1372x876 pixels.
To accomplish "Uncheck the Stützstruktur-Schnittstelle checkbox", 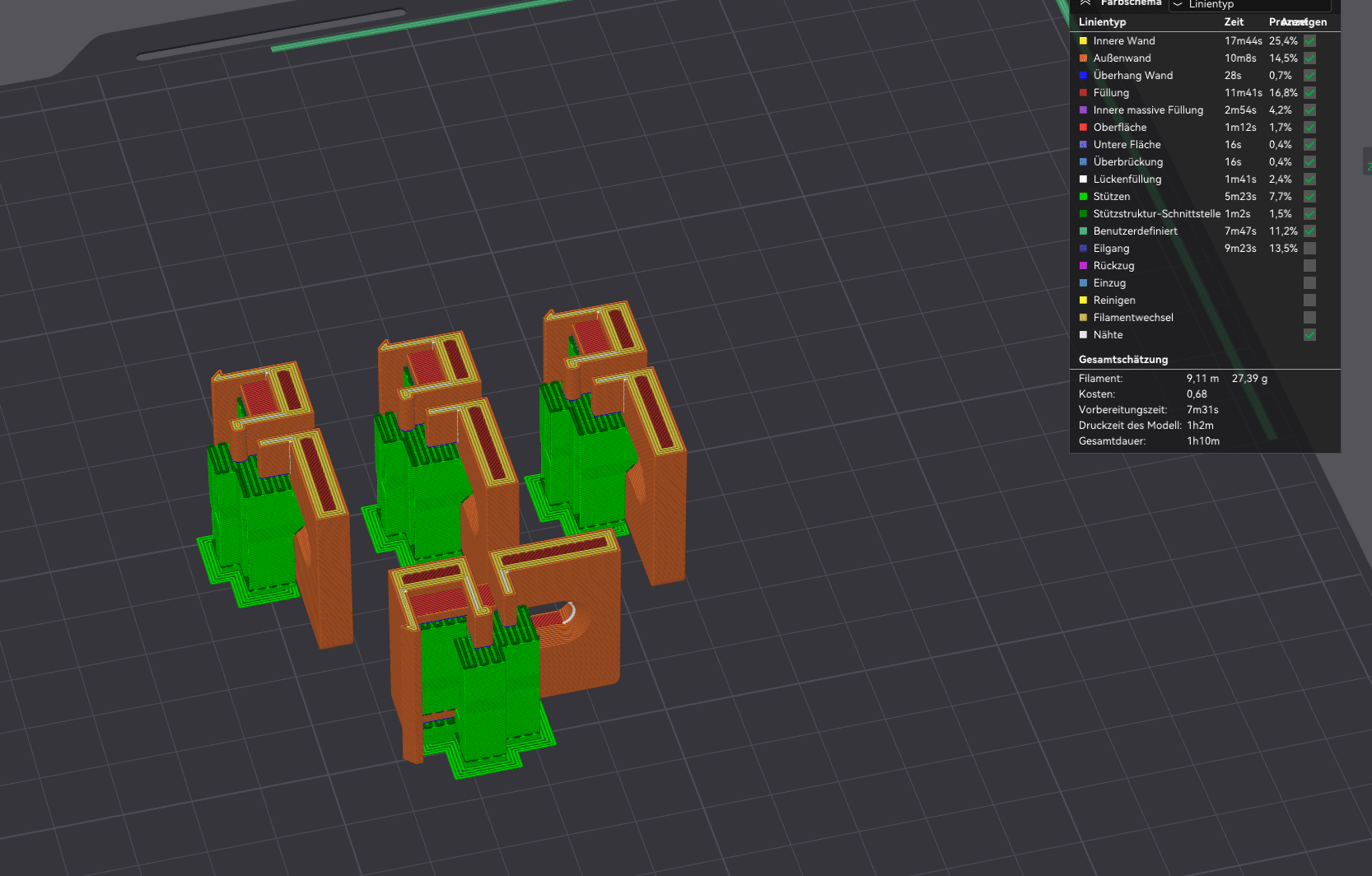I will tap(1309, 213).
